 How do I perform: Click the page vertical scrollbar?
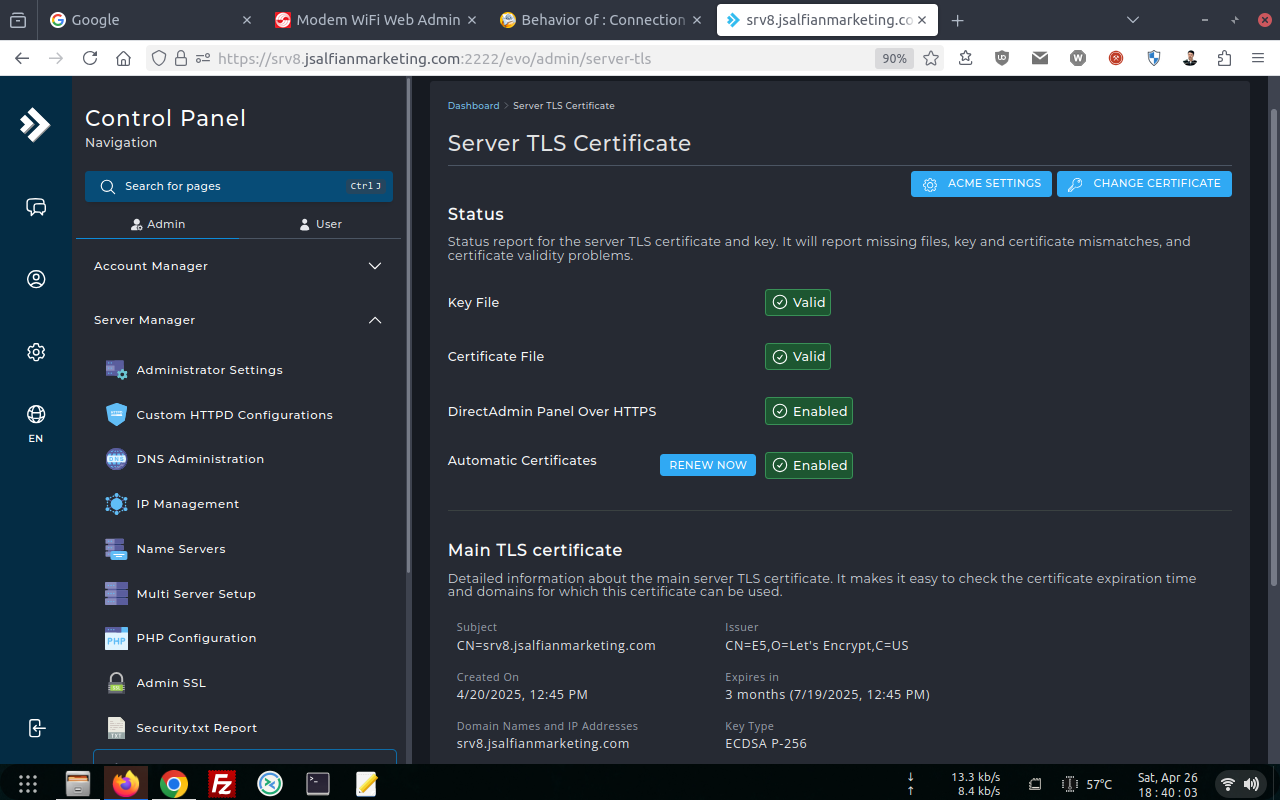(x=1273, y=345)
